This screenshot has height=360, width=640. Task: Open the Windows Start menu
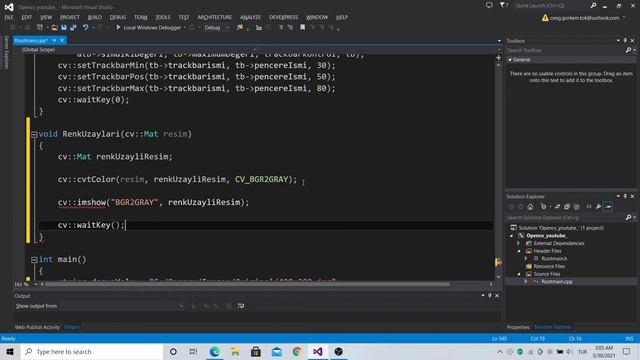[10, 351]
